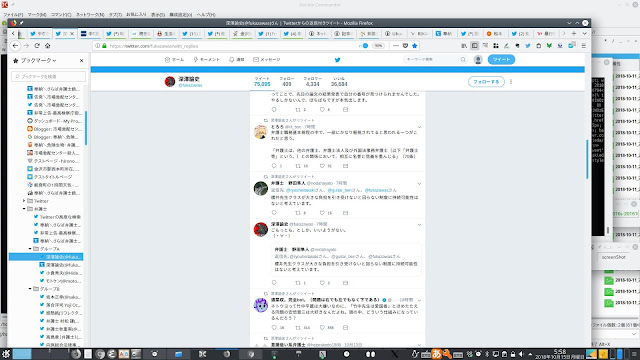Open the library icon in Firefox toolbar
The height and width of the screenshot is (360, 640).
click(x=464, y=46)
